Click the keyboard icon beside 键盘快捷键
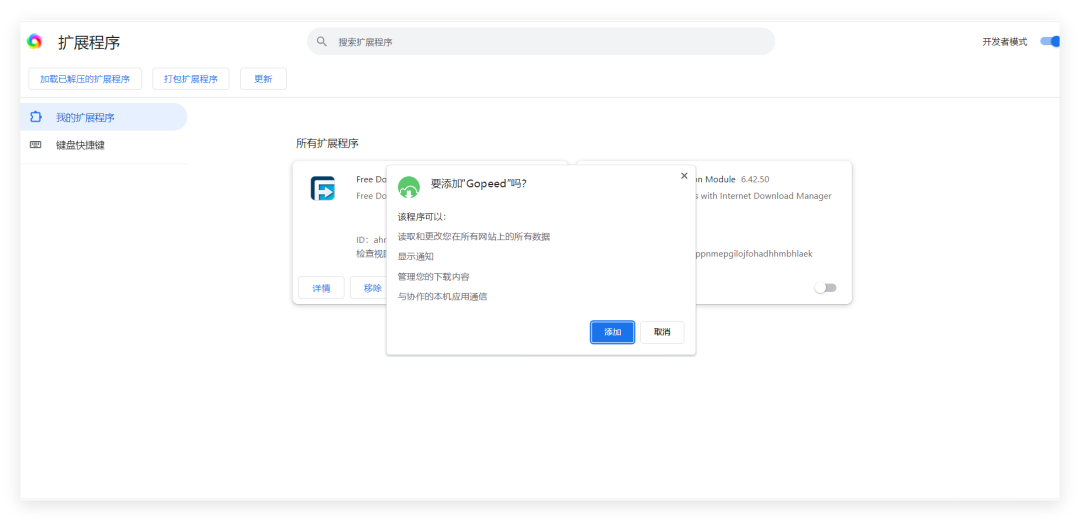Screen dimensions: 1080x521 click(x=36, y=145)
